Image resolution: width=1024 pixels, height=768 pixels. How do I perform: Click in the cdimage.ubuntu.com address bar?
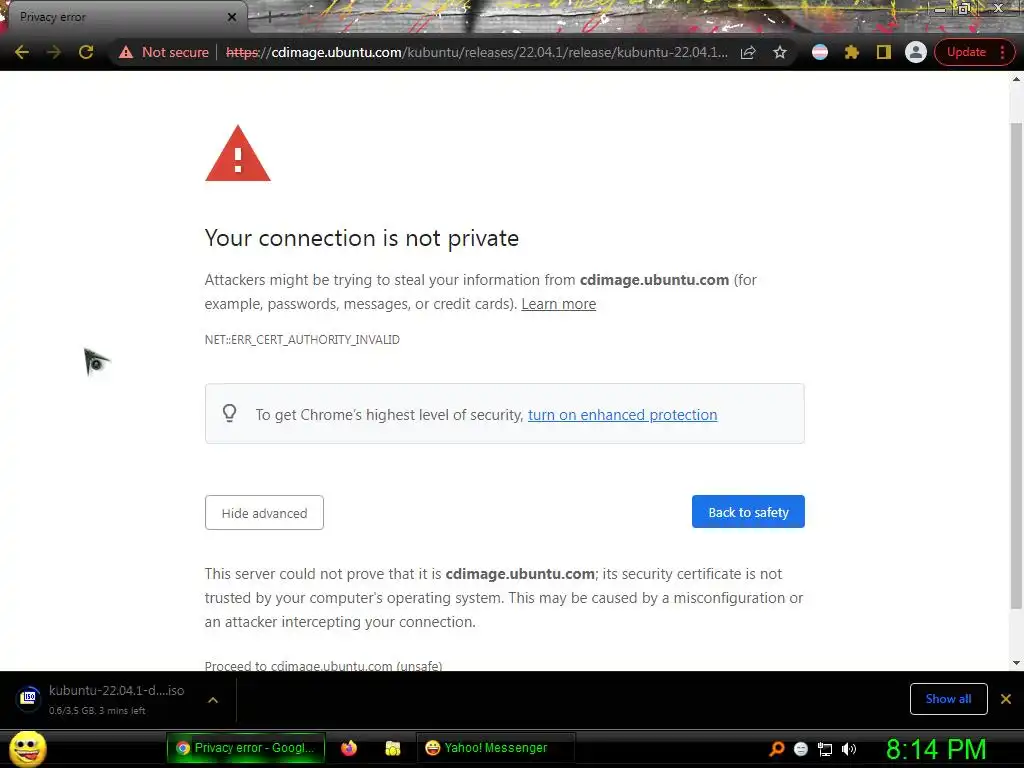click(477, 52)
